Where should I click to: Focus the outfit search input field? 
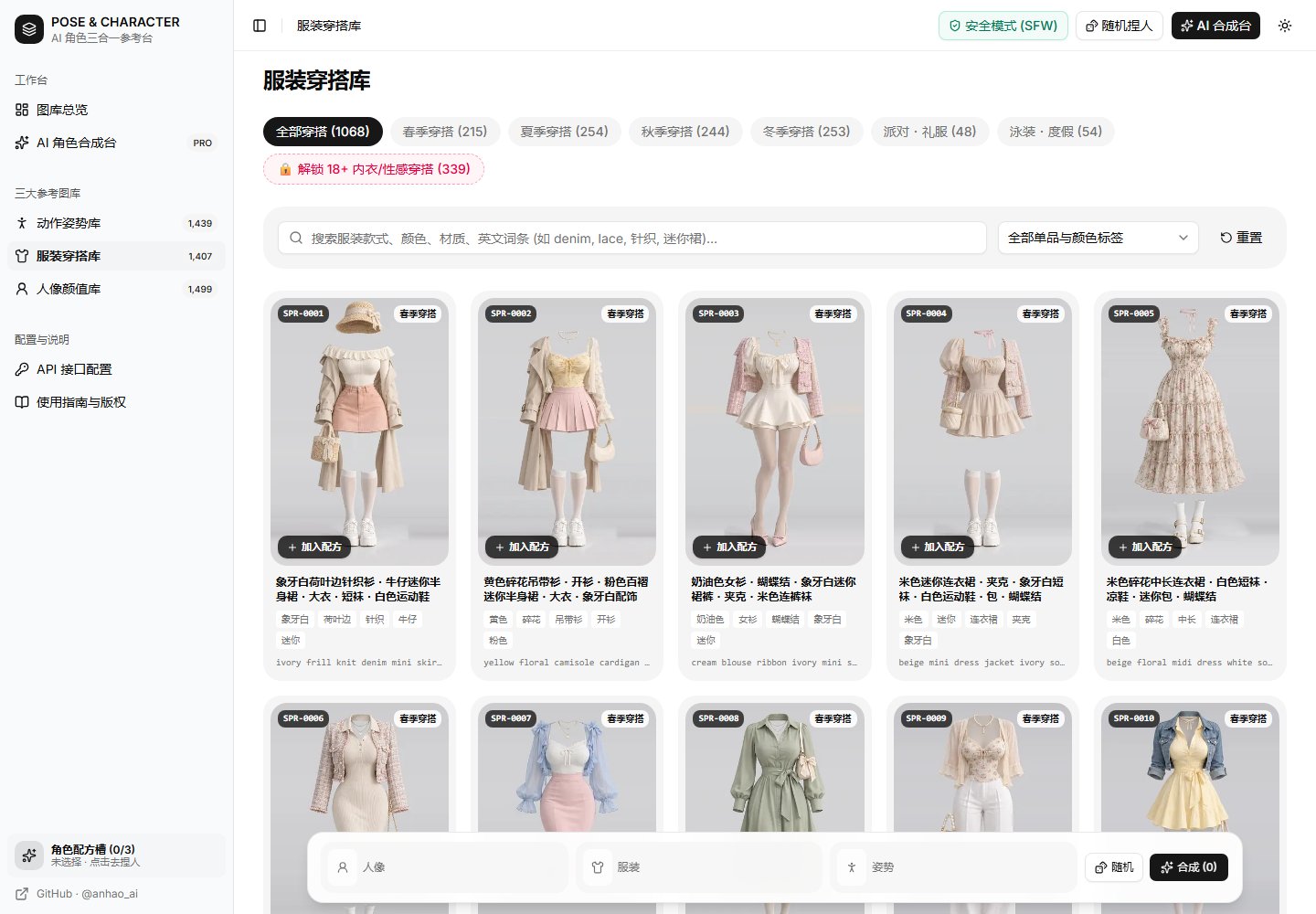[632, 238]
